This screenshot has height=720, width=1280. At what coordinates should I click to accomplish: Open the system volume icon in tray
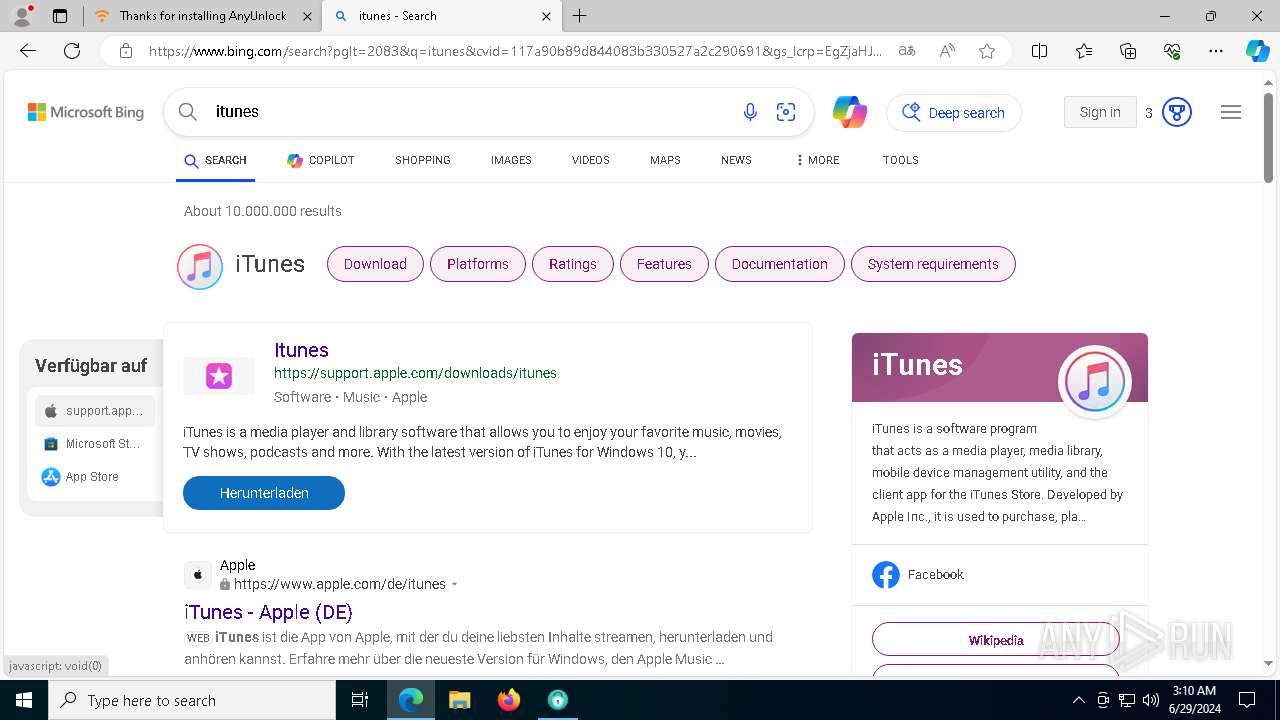click(x=1150, y=700)
